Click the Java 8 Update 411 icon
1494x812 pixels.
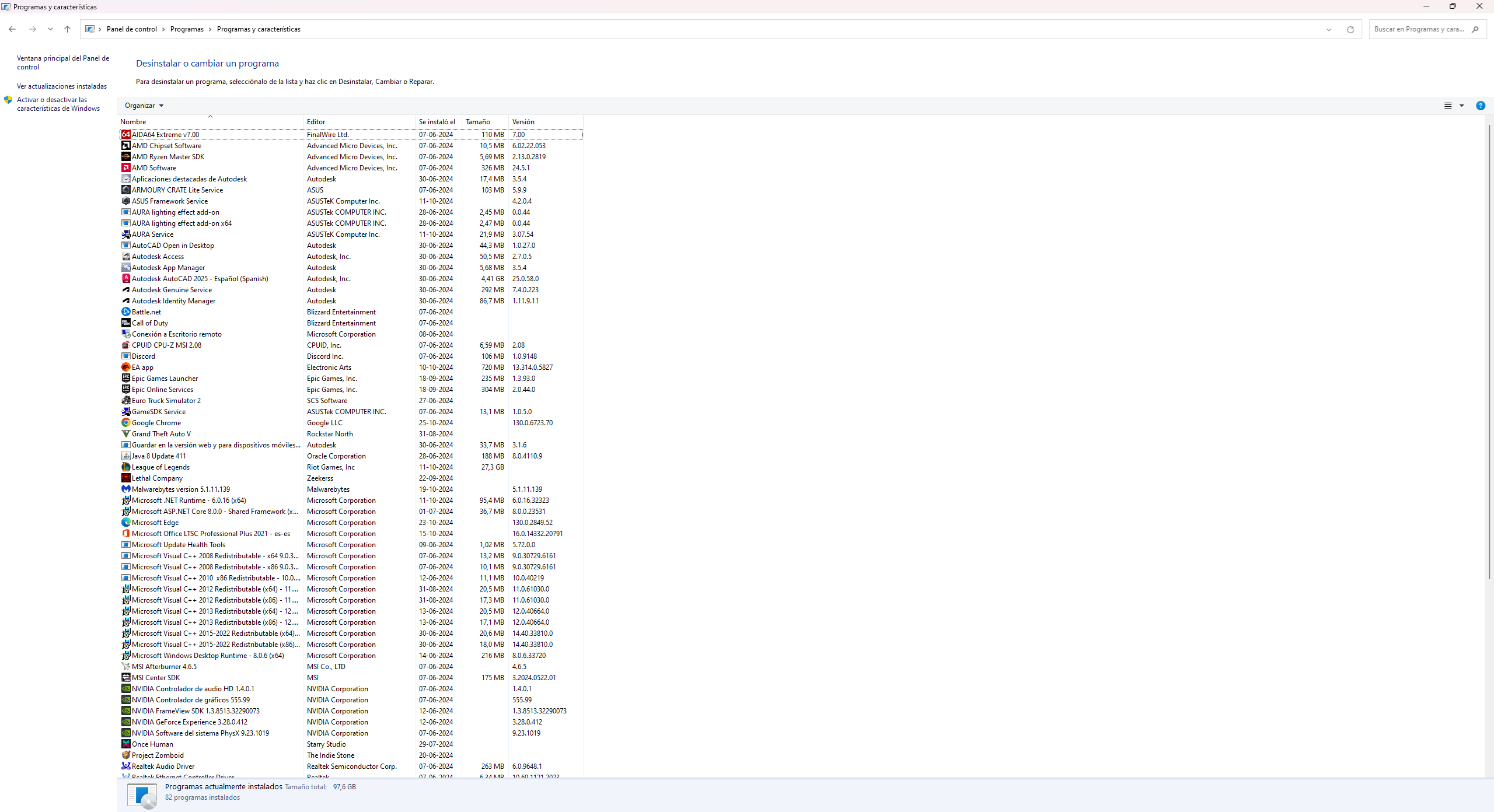pyautogui.click(x=125, y=456)
